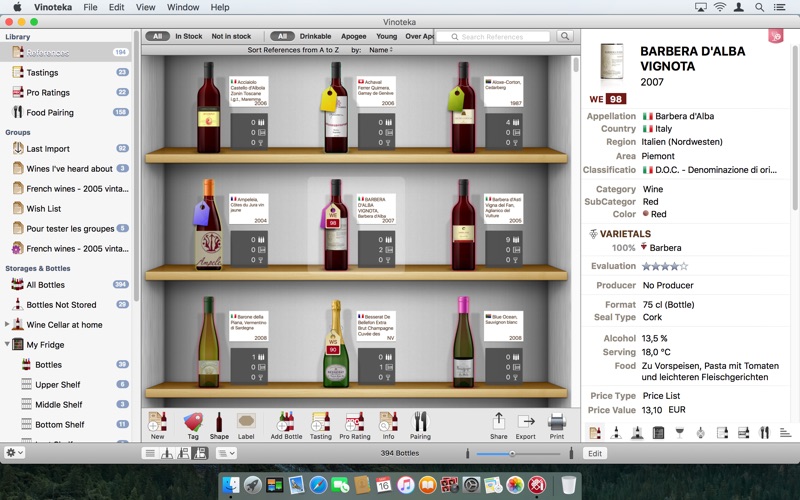Toggle the 'Drinkable' filter

(x=315, y=36)
